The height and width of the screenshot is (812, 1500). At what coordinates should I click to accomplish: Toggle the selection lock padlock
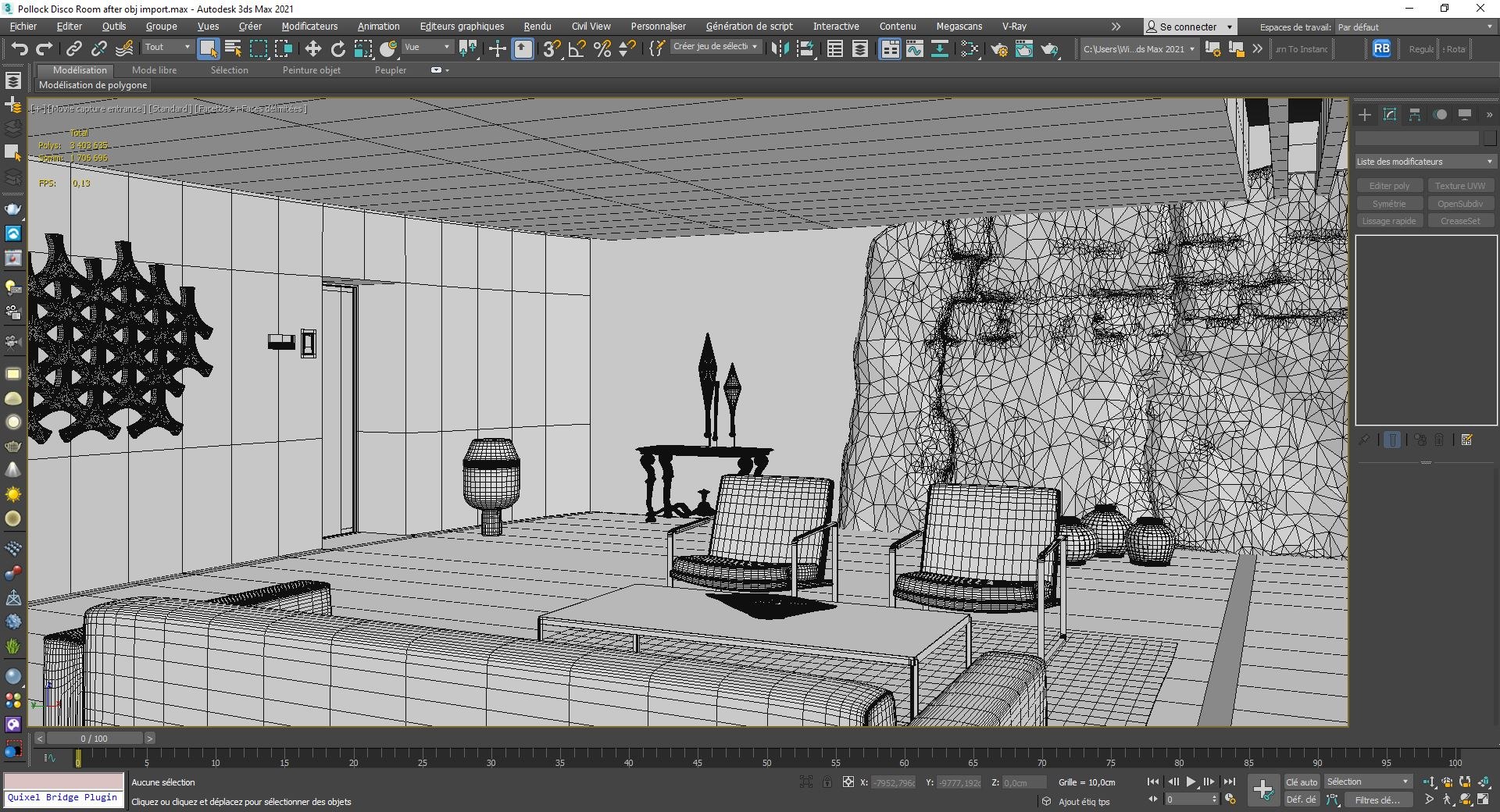[827, 782]
